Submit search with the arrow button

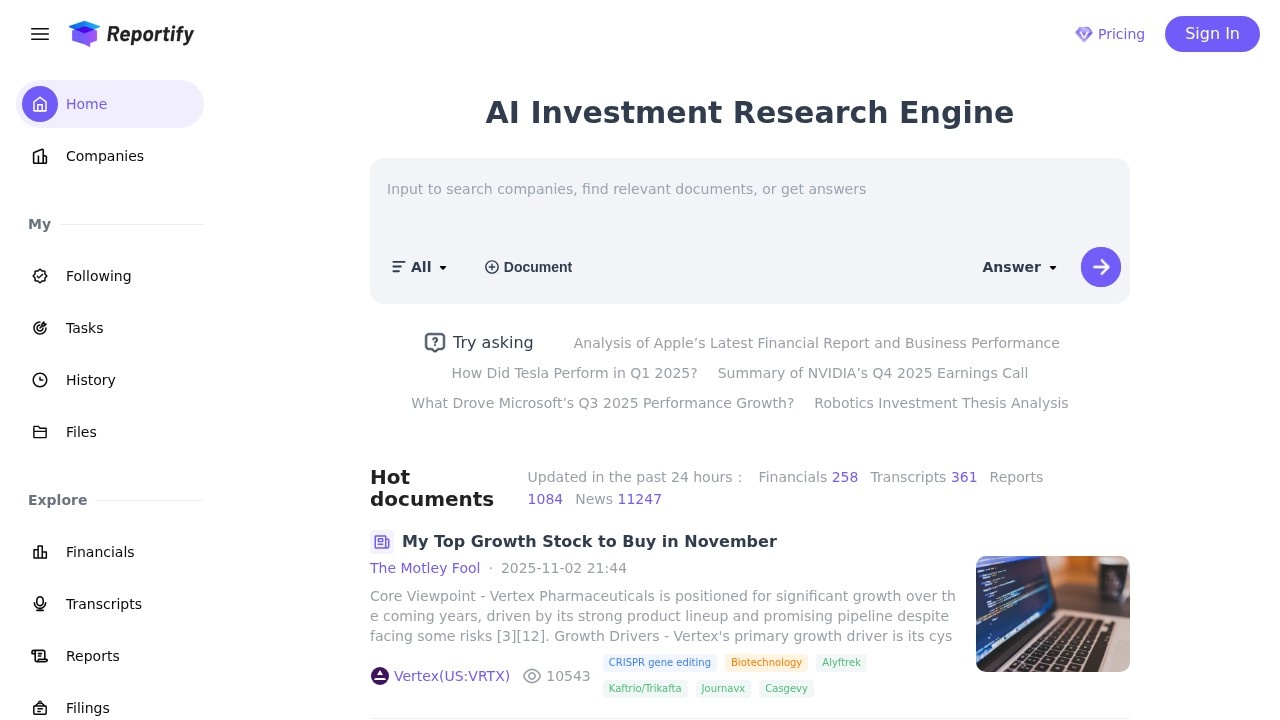(x=1100, y=267)
